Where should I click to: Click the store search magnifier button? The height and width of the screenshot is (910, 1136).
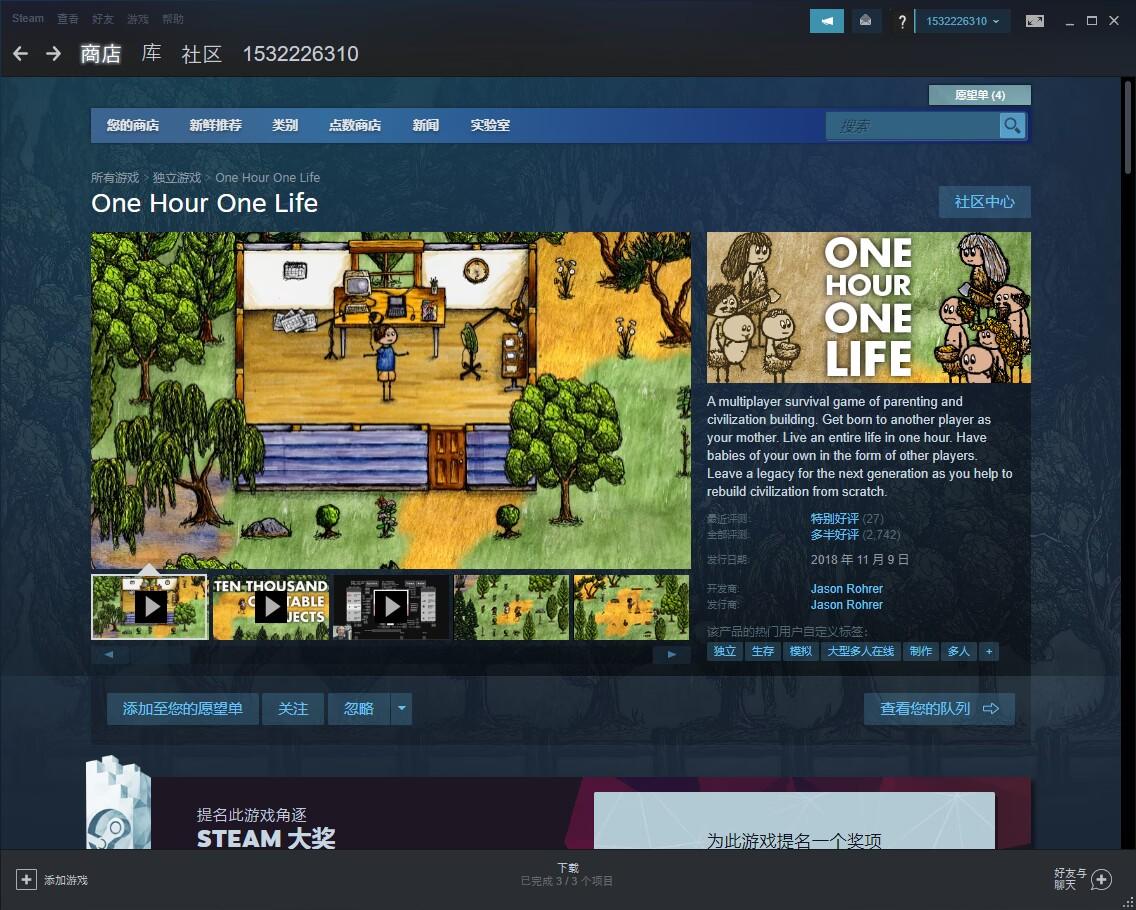[1012, 126]
